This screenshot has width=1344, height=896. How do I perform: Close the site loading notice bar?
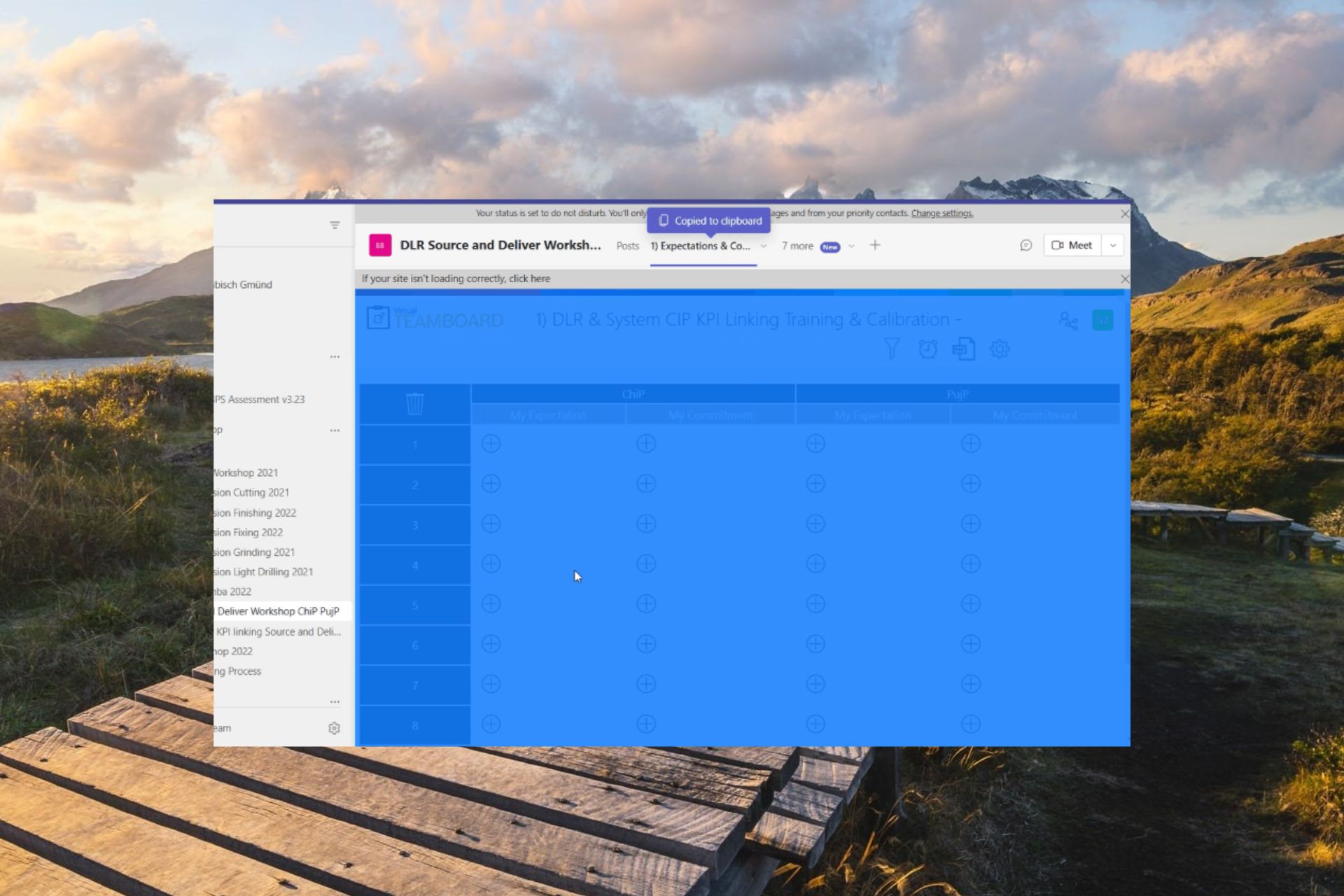[x=1125, y=279]
